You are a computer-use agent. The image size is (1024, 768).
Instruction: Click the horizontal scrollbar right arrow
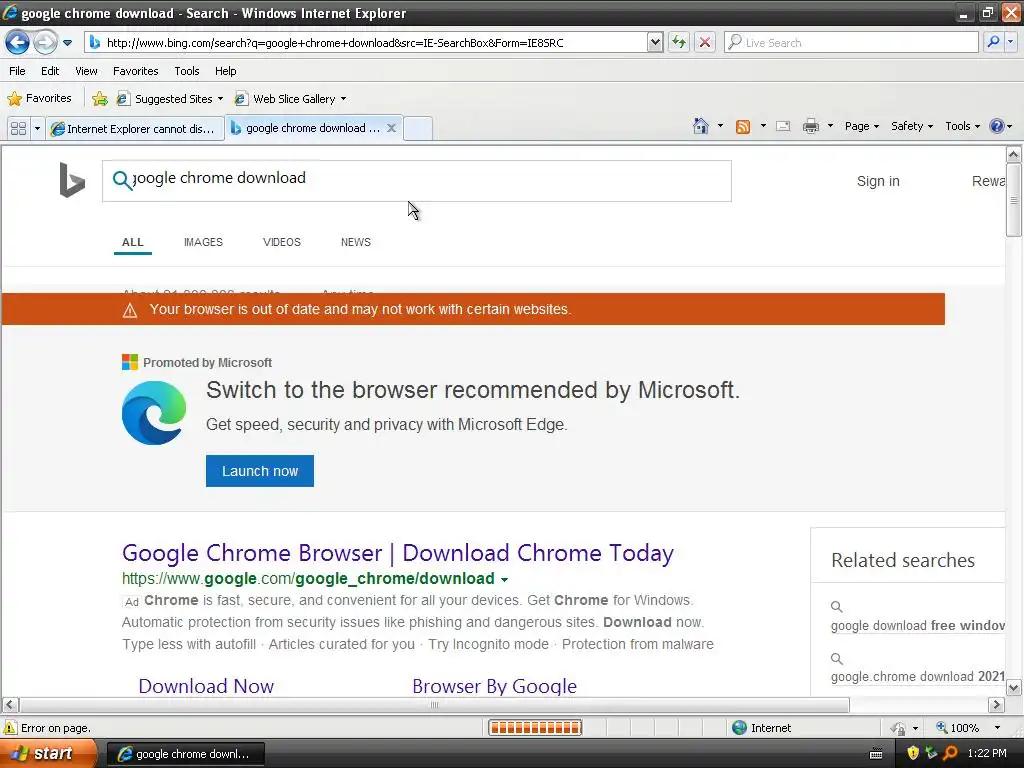[996, 705]
